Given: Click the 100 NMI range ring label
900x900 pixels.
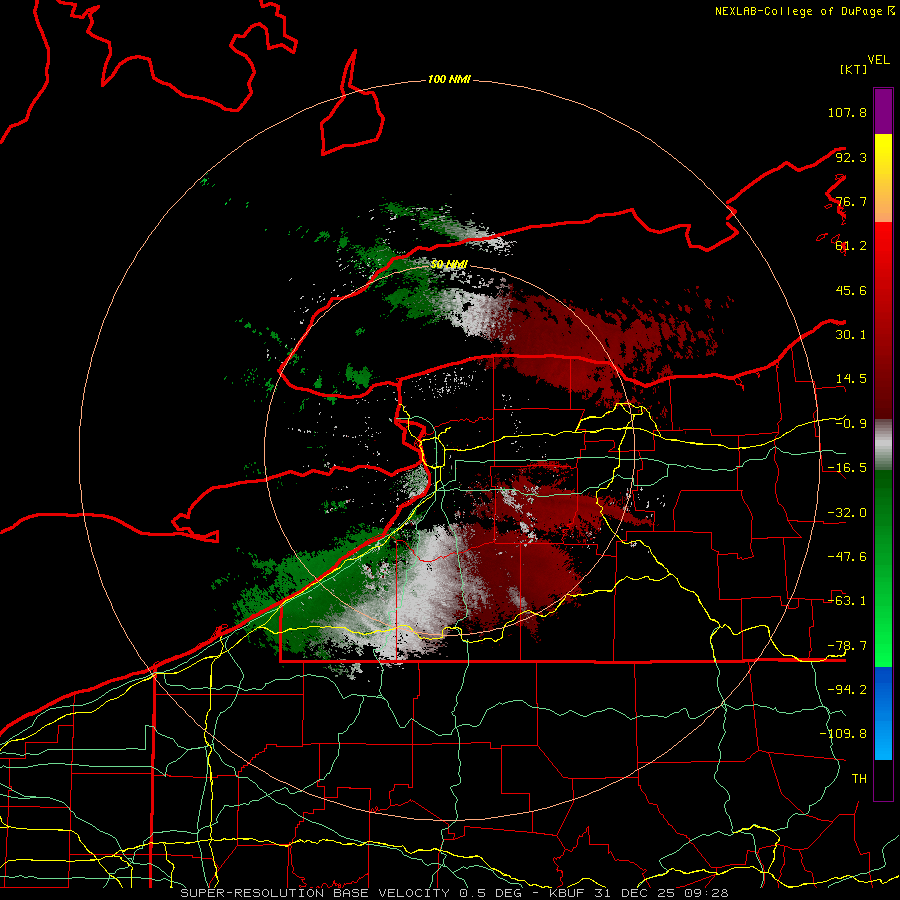Looking at the screenshot, I should pyautogui.click(x=449, y=79).
